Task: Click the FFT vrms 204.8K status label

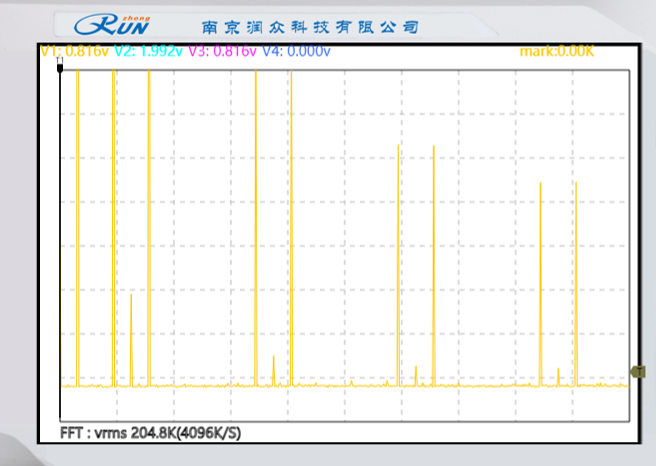Action: (150, 433)
